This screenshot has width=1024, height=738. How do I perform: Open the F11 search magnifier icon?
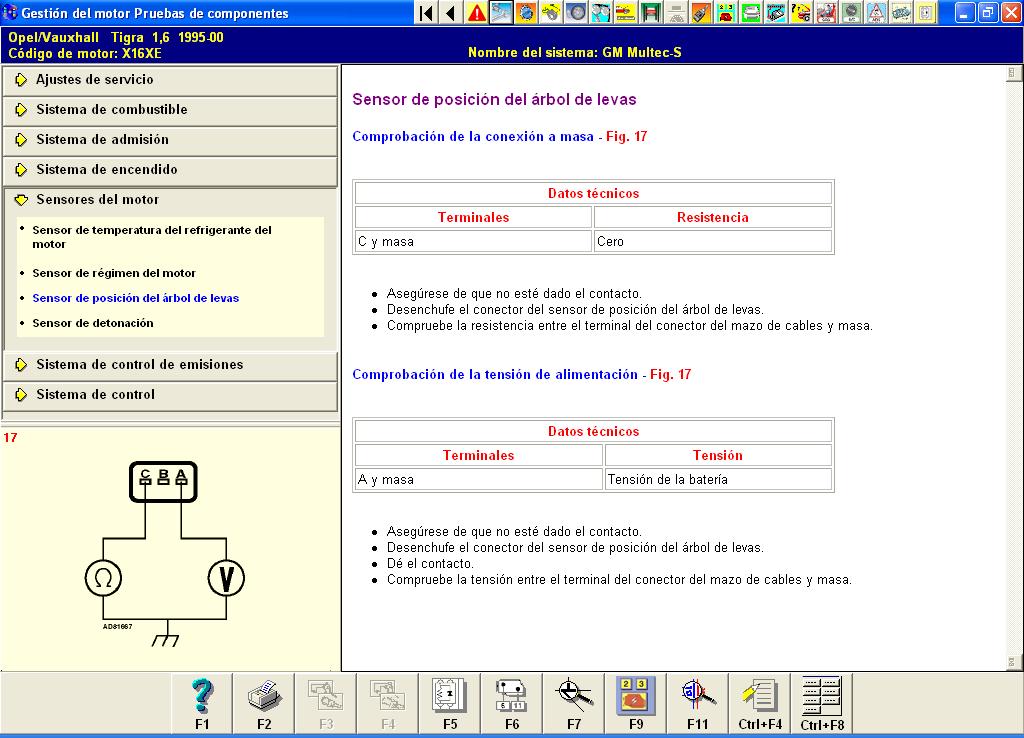click(697, 703)
